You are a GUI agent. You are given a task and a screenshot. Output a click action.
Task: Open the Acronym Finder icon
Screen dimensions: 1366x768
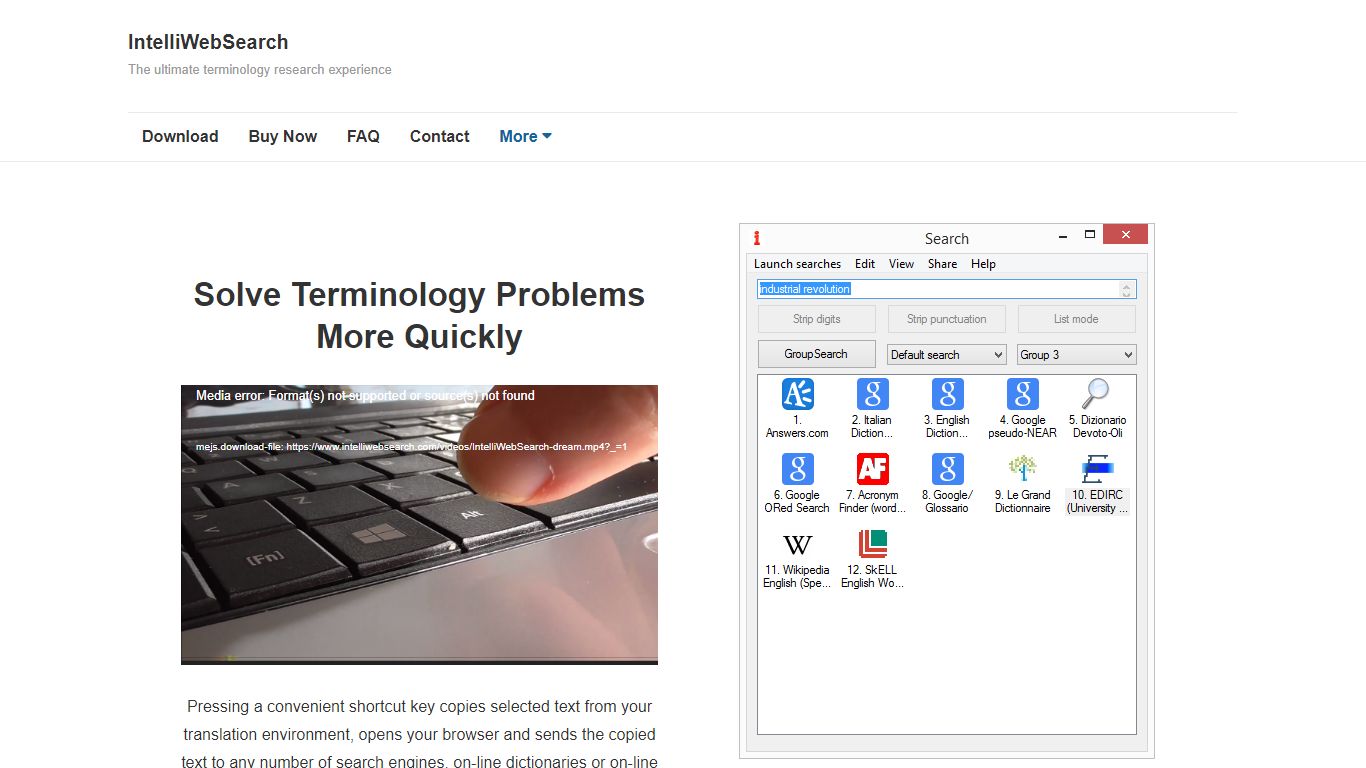click(872, 469)
